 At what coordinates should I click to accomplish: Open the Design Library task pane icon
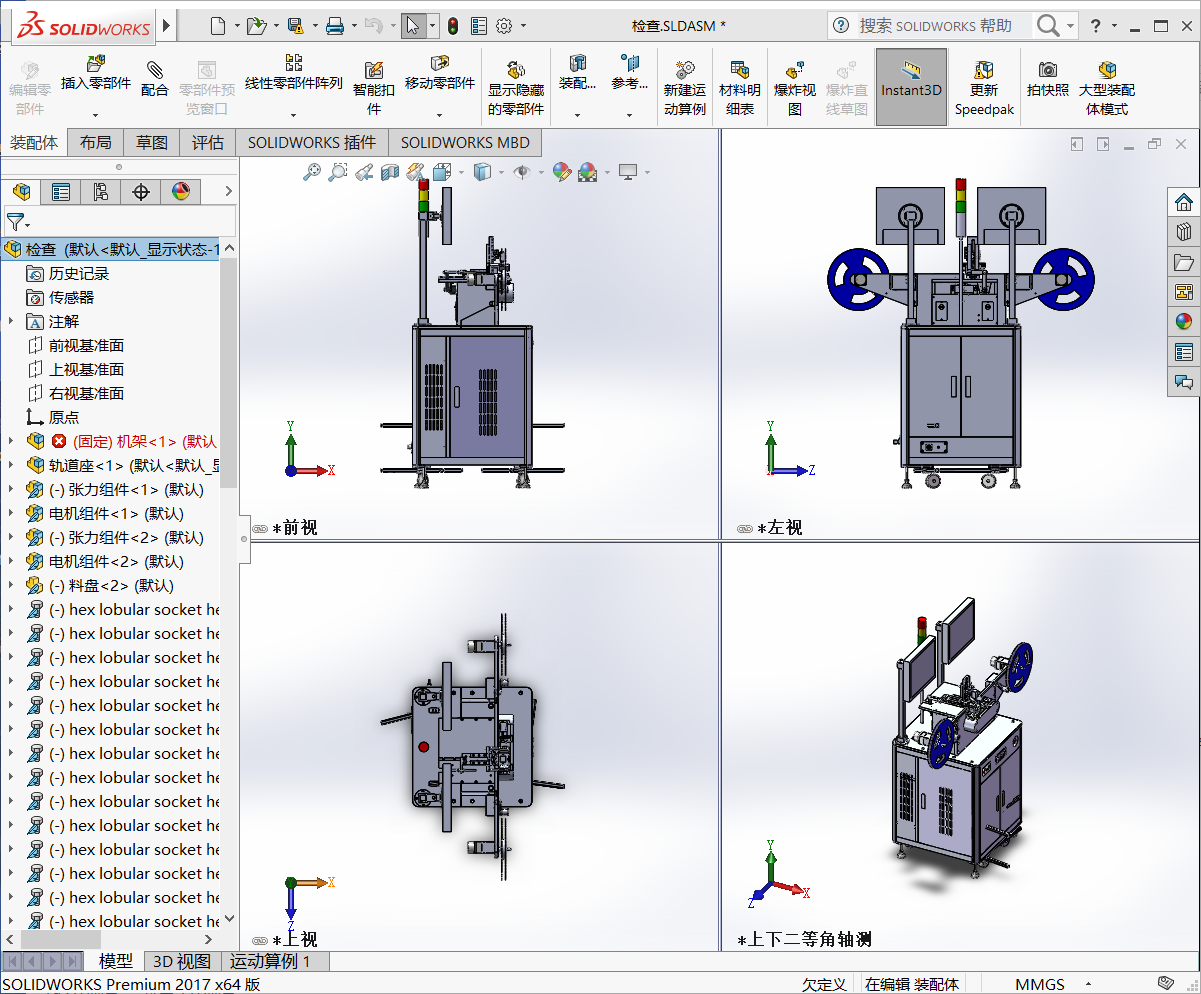pyautogui.click(x=1184, y=231)
